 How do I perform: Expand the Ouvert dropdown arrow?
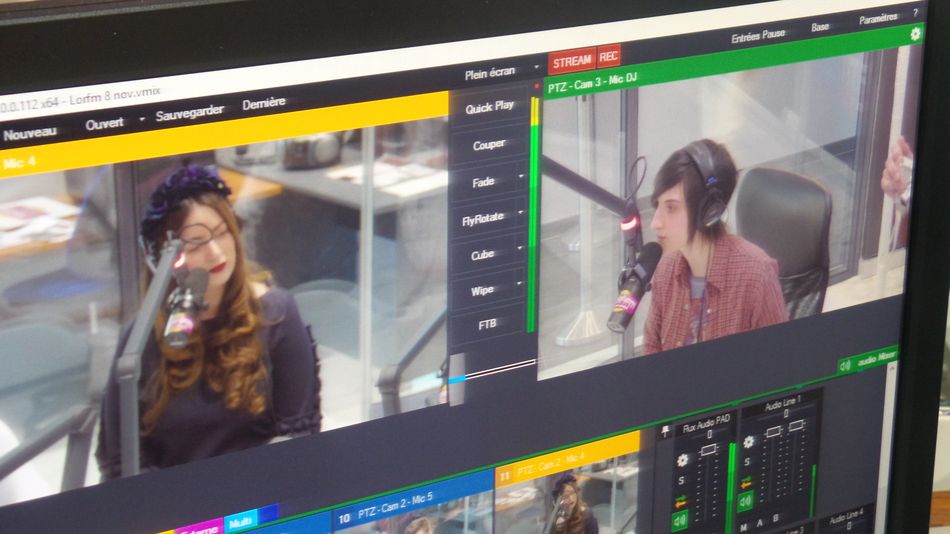coord(142,119)
